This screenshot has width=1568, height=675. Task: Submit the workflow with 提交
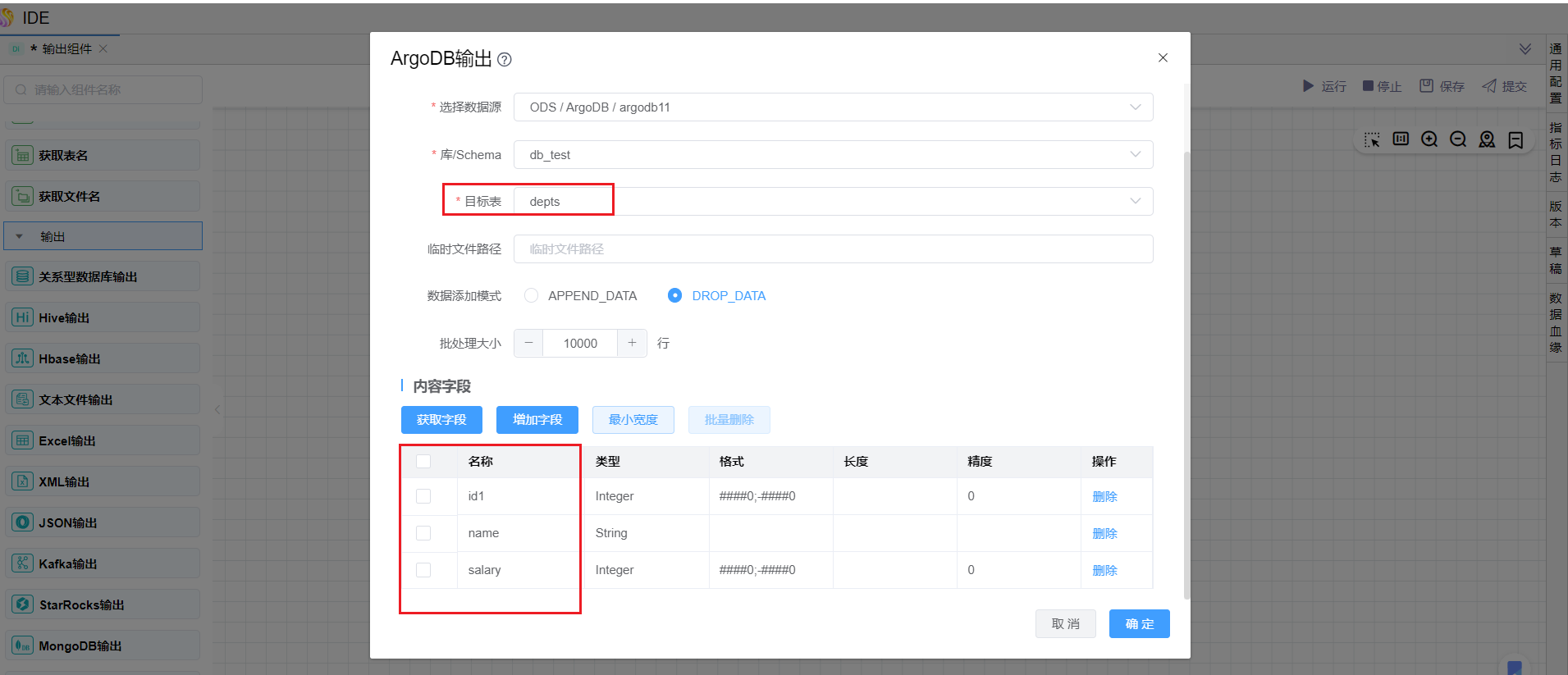[1504, 86]
